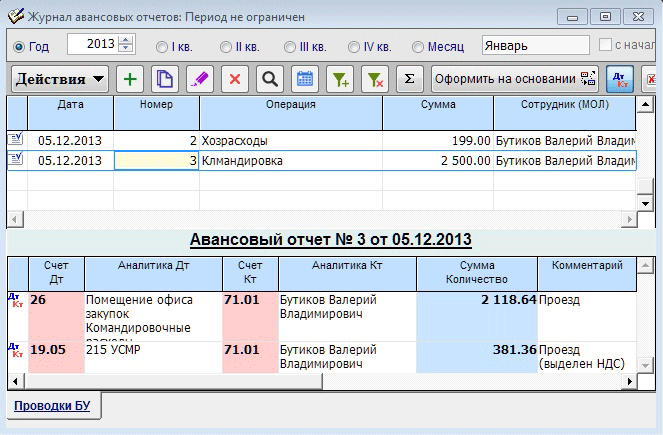Select the Хозрасходы operation cell
Image resolution: width=663 pixels, height=435 pixels.
(291, 141)
